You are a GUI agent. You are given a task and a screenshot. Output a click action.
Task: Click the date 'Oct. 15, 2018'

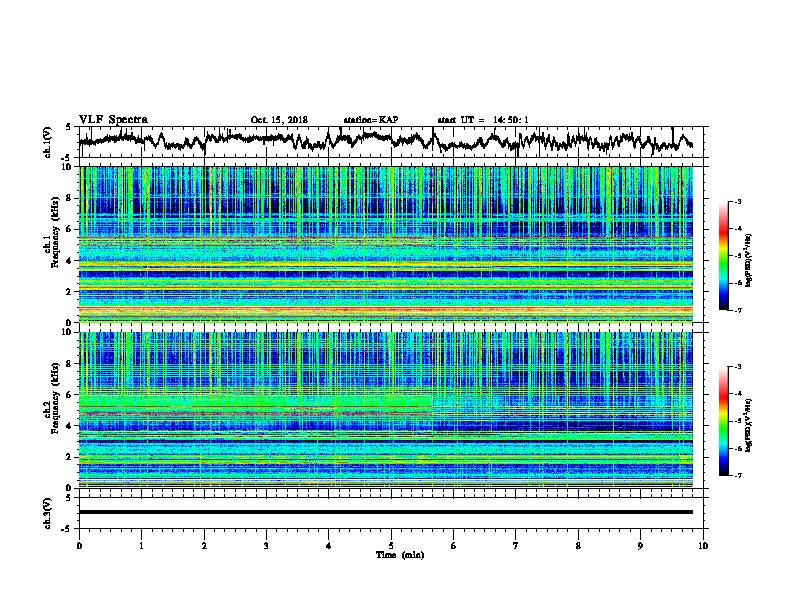(279, 120)
